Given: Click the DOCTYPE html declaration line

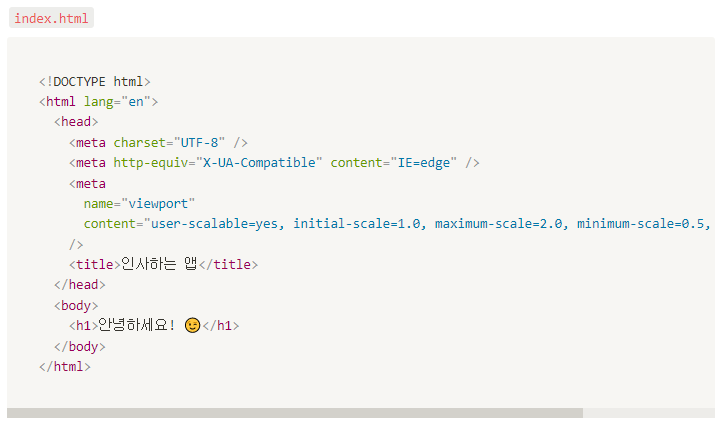Looking at the screenshot, I should point(95,82).
